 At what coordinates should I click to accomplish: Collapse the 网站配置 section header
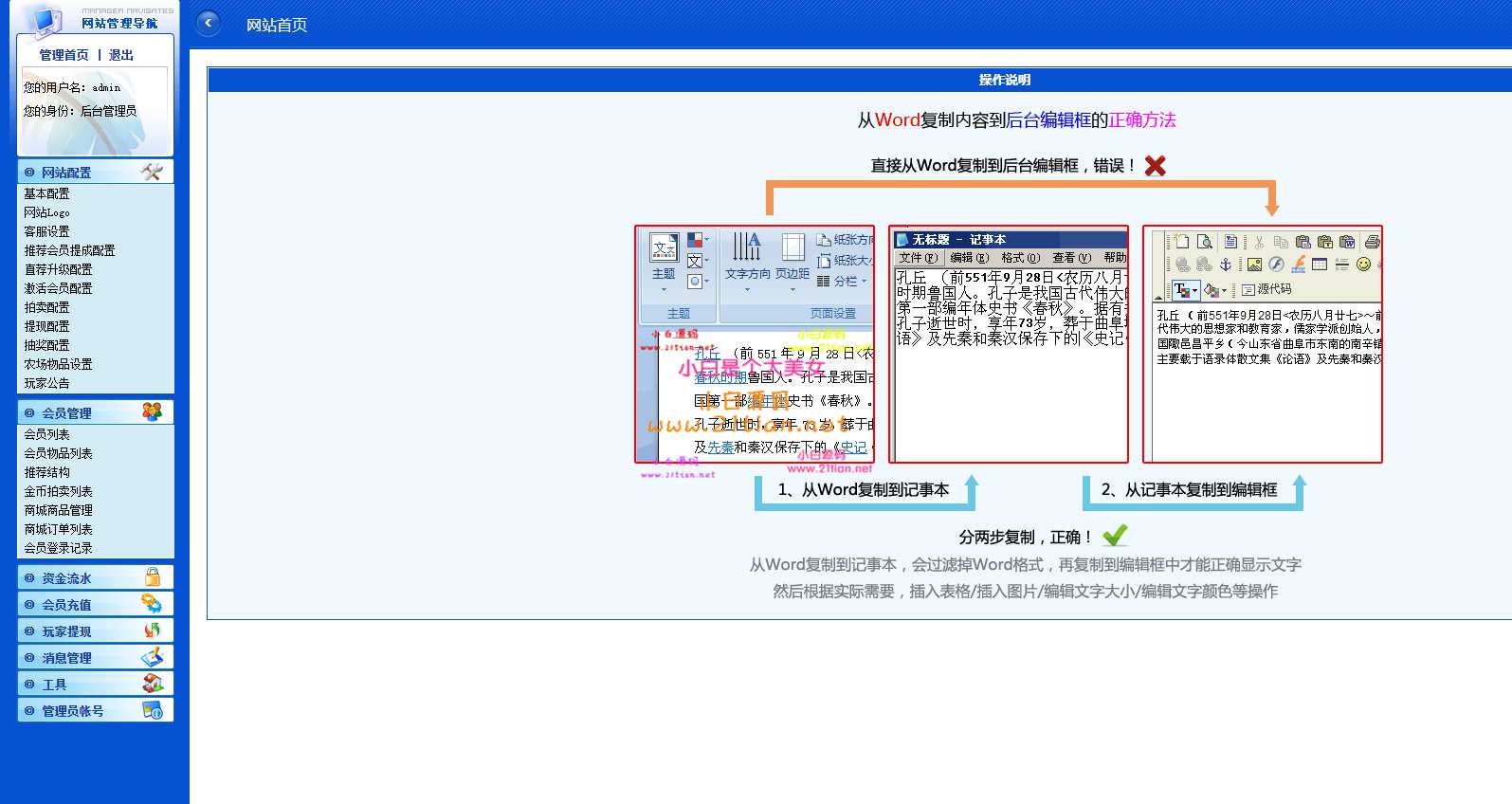[95, 172]
